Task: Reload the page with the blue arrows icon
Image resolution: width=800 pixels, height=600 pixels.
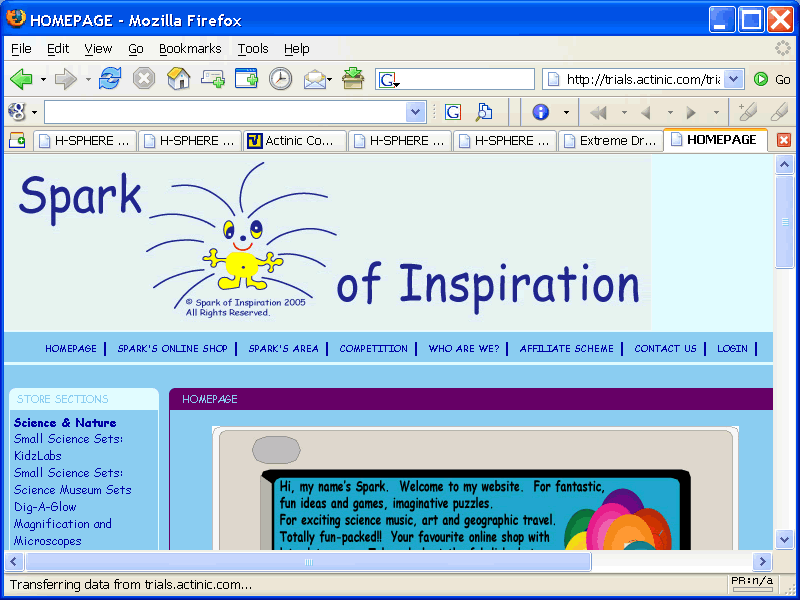Action: 110,79
